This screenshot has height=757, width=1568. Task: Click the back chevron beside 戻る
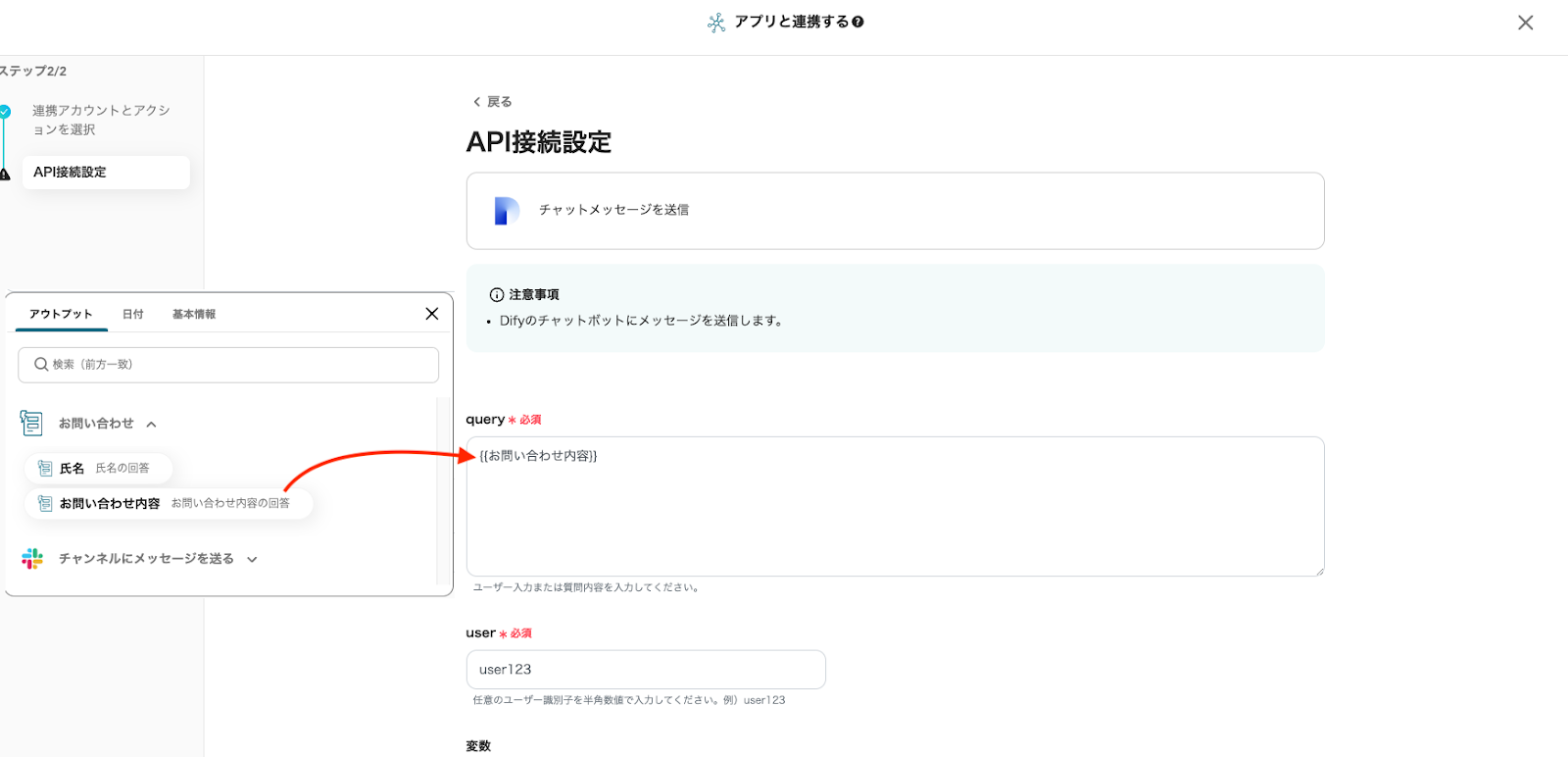tap(477, 102)
